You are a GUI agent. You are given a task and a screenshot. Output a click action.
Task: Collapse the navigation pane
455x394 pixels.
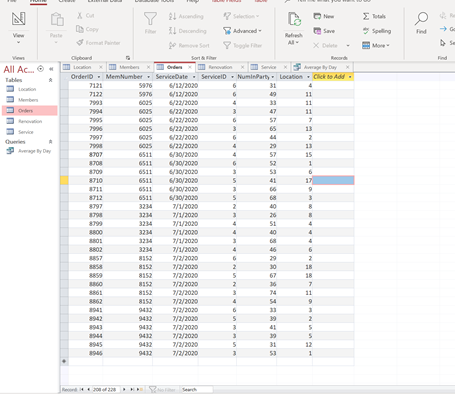(x=51, y=69)
